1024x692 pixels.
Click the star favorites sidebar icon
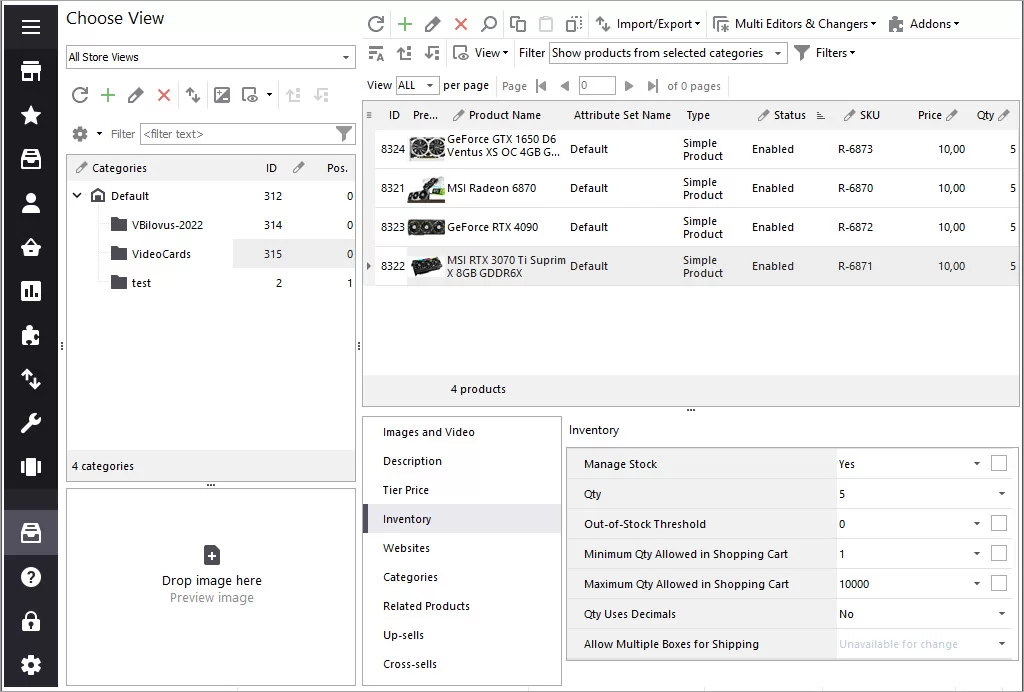[31, 116]
